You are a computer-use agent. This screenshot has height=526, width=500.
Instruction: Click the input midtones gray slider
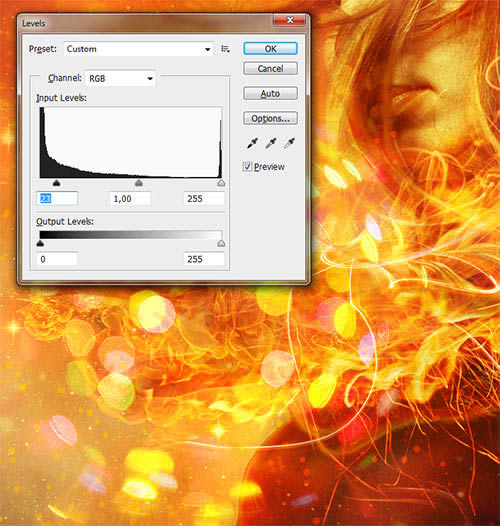139,183
